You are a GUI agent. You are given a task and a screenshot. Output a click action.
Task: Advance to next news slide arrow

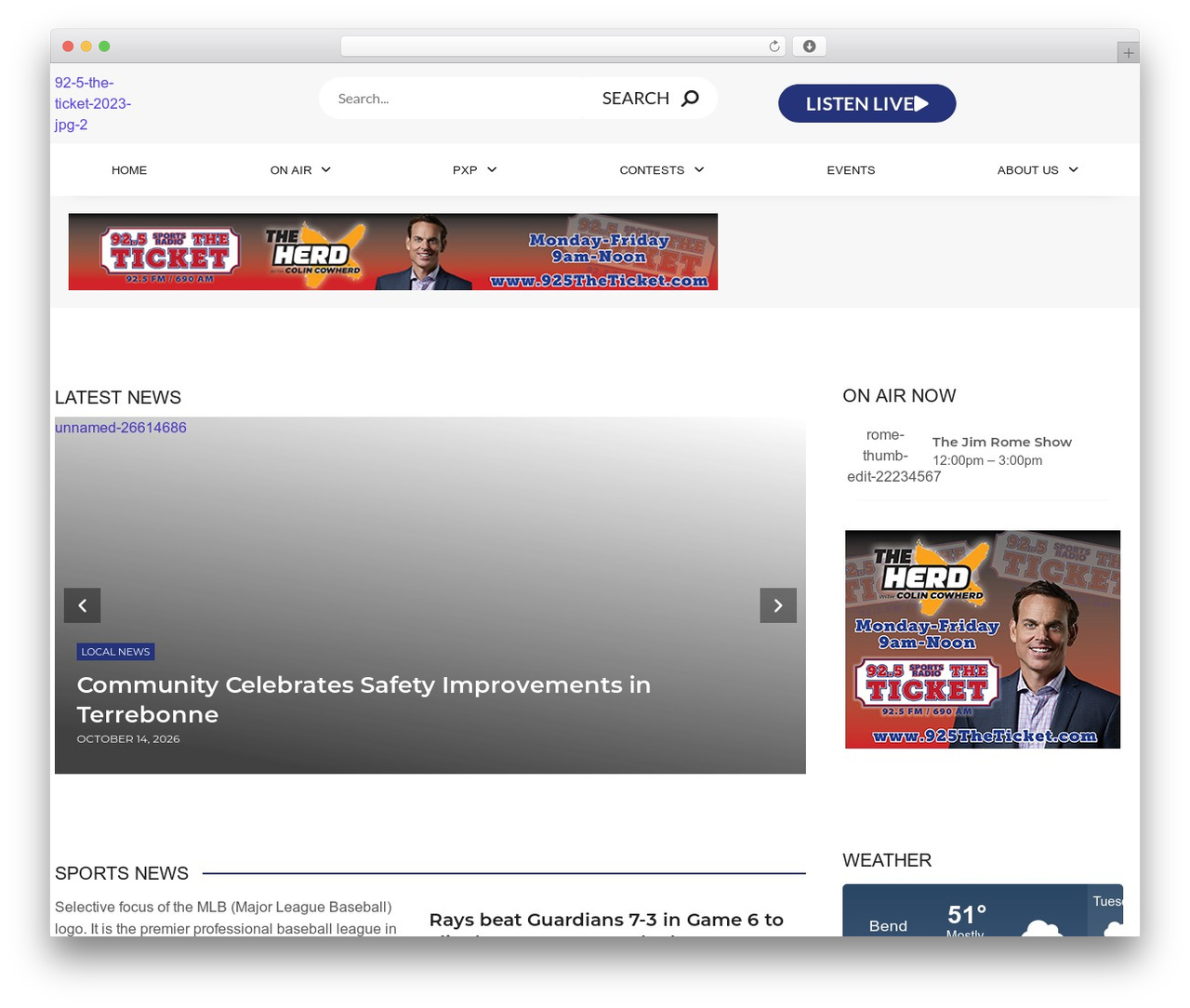pyautogui.click(x=778, y=605)
